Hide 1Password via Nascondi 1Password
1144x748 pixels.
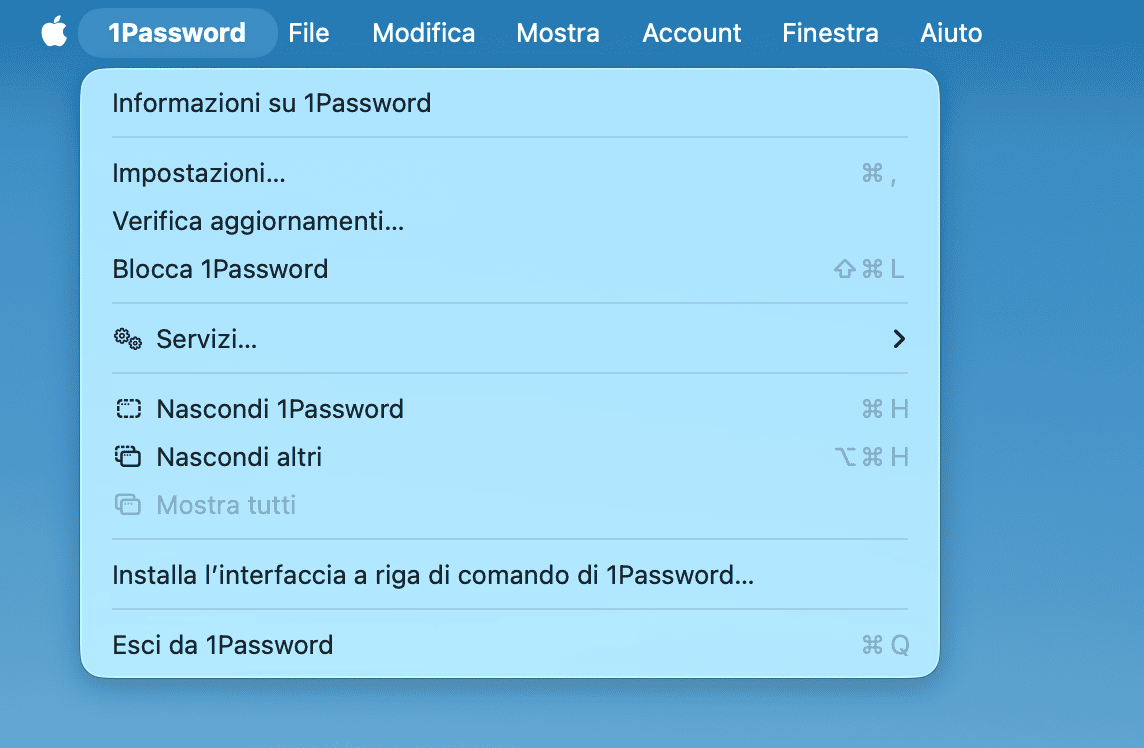(279, 408)
